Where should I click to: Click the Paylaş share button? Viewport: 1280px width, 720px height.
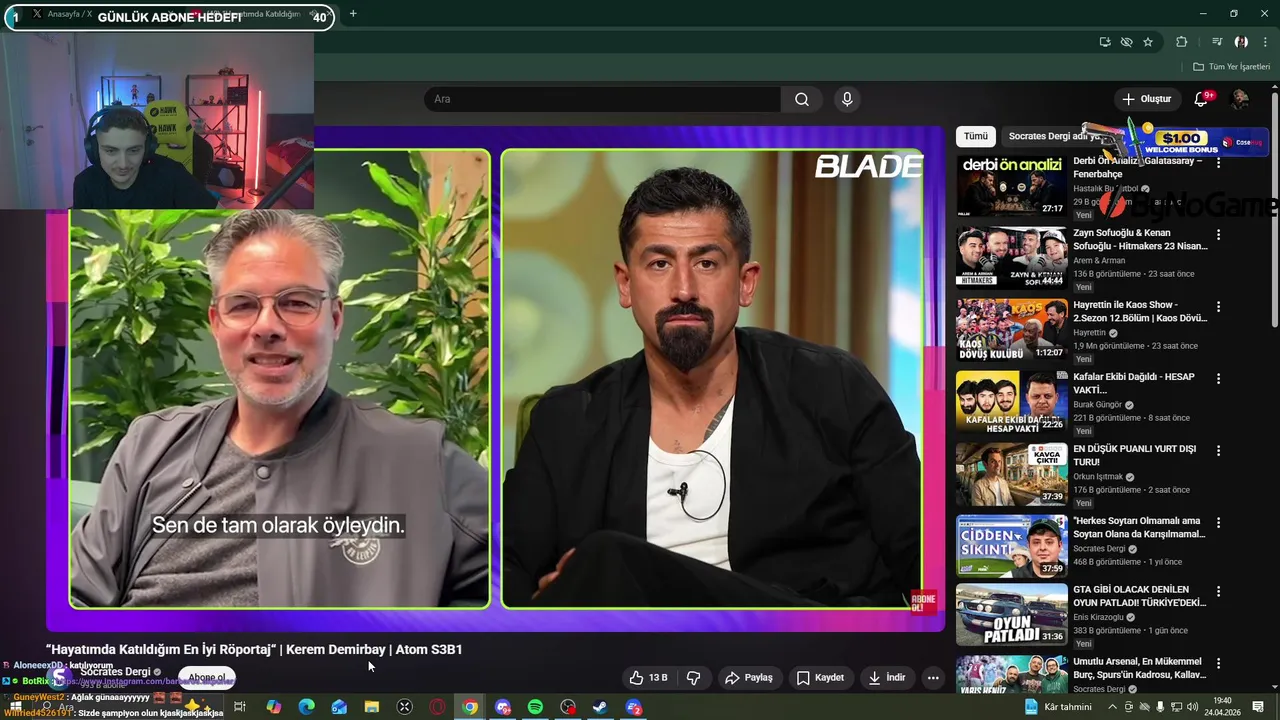click(x=749, y=678)
